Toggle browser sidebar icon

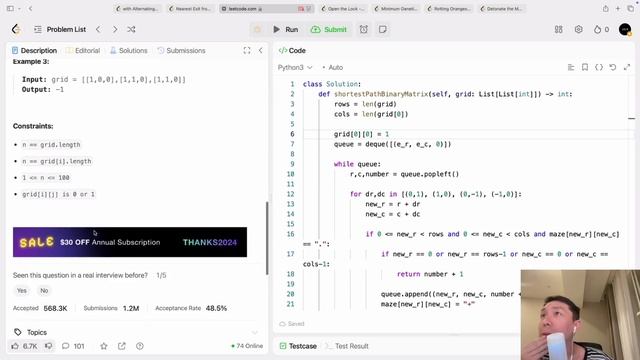click(10, 8)
